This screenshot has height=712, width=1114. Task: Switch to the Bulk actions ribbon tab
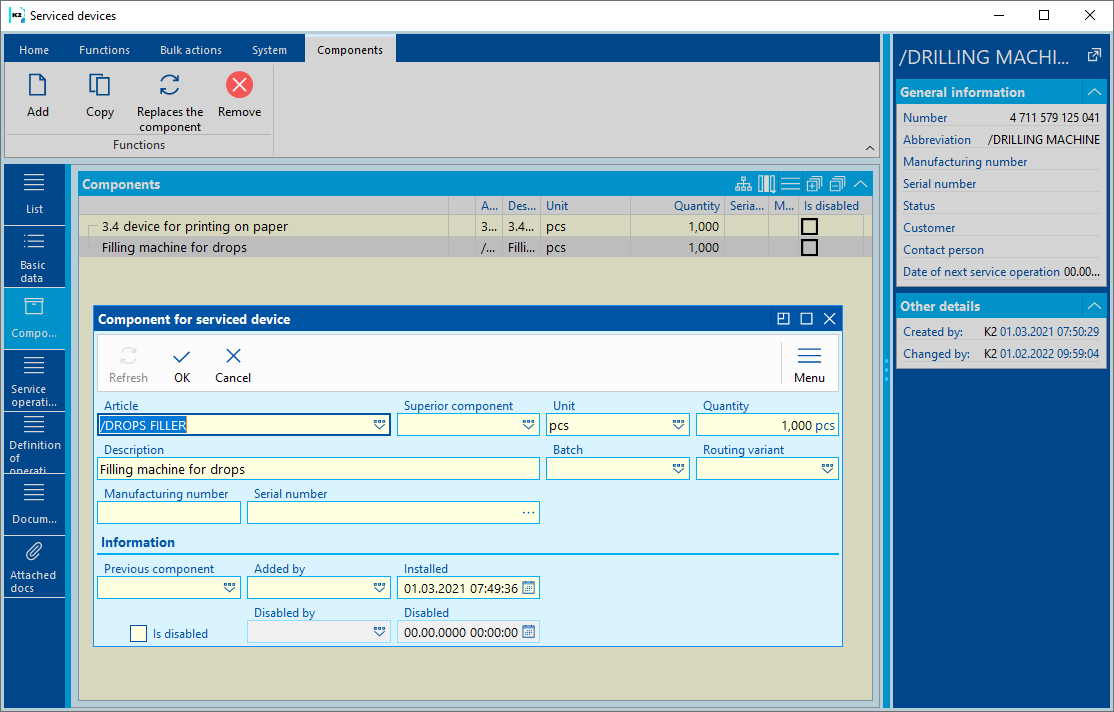click(x=190, y=50)
